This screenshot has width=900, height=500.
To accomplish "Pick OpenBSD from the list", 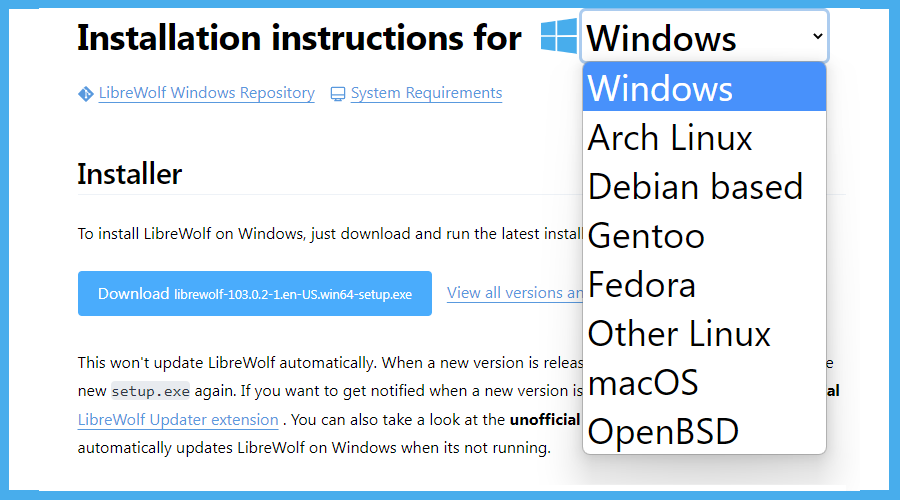I will click(704, 431).
